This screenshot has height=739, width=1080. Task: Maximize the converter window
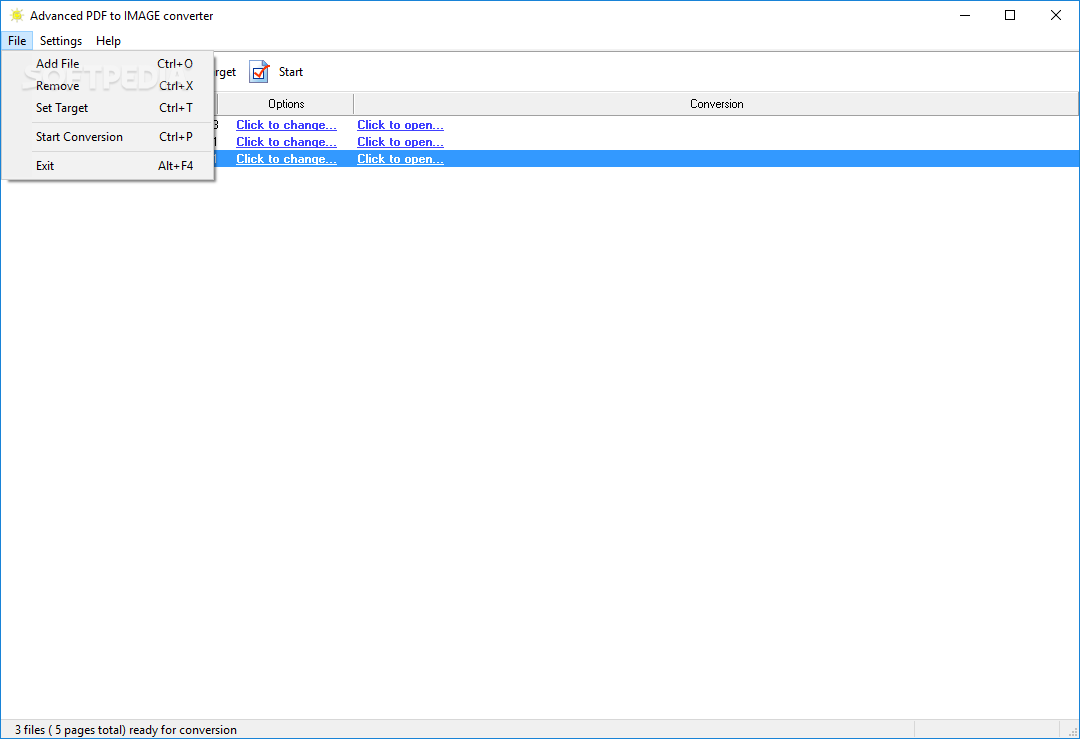tap(1010, 15)
